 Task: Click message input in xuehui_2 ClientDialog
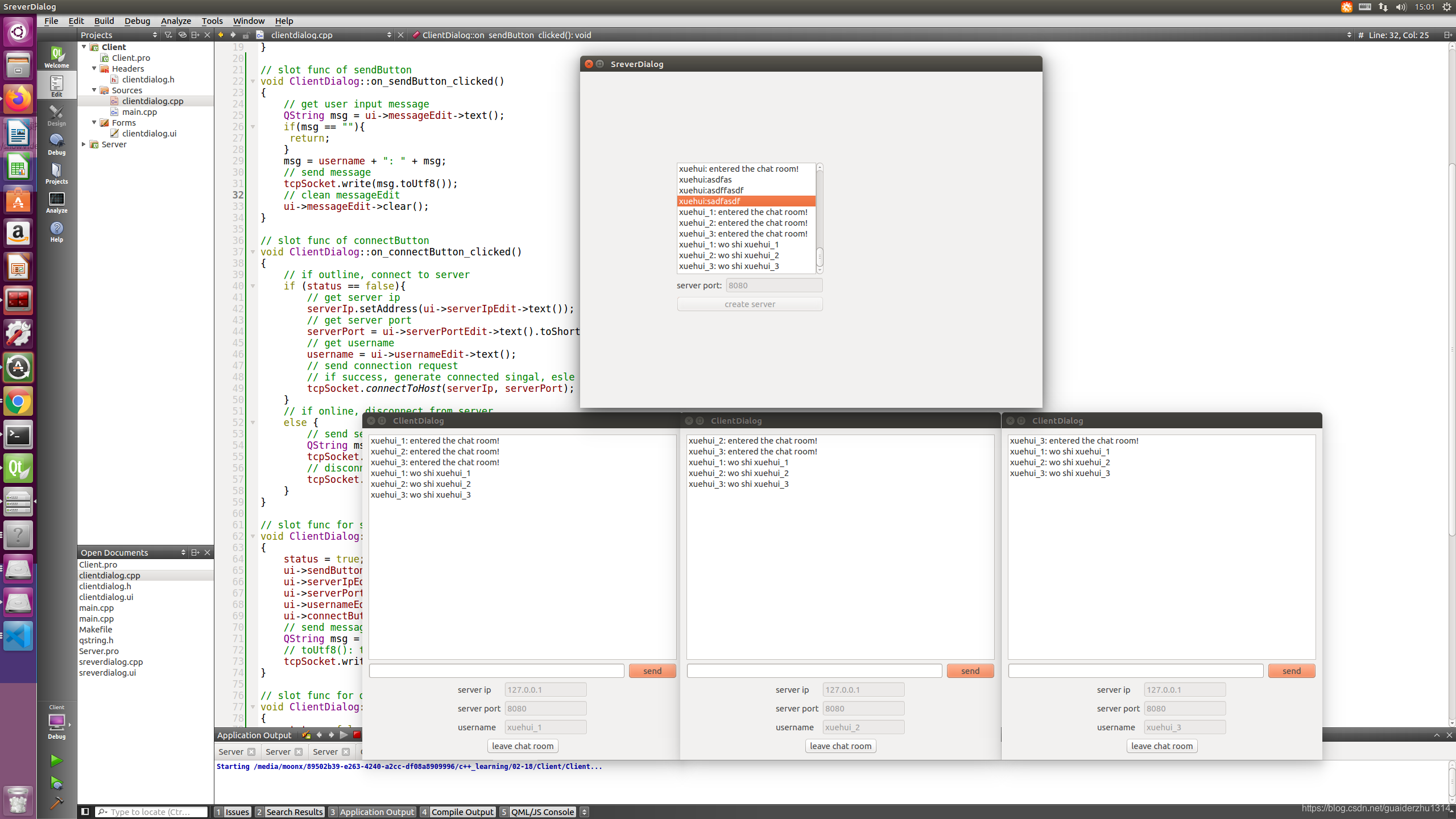[814, 671]
